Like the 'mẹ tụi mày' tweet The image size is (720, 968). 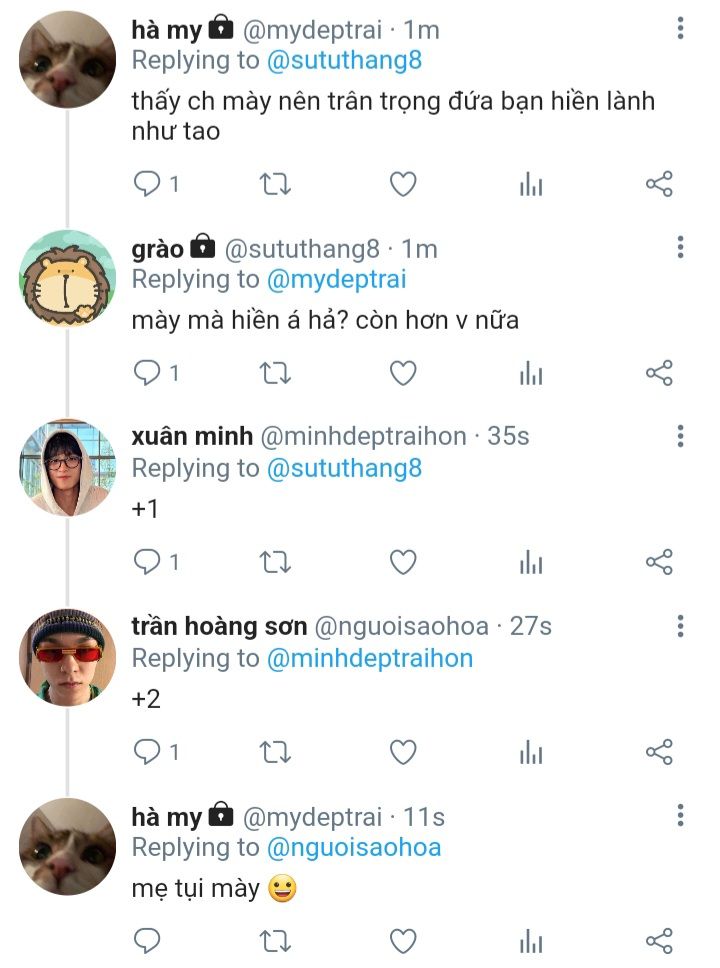tap(402, 941)
